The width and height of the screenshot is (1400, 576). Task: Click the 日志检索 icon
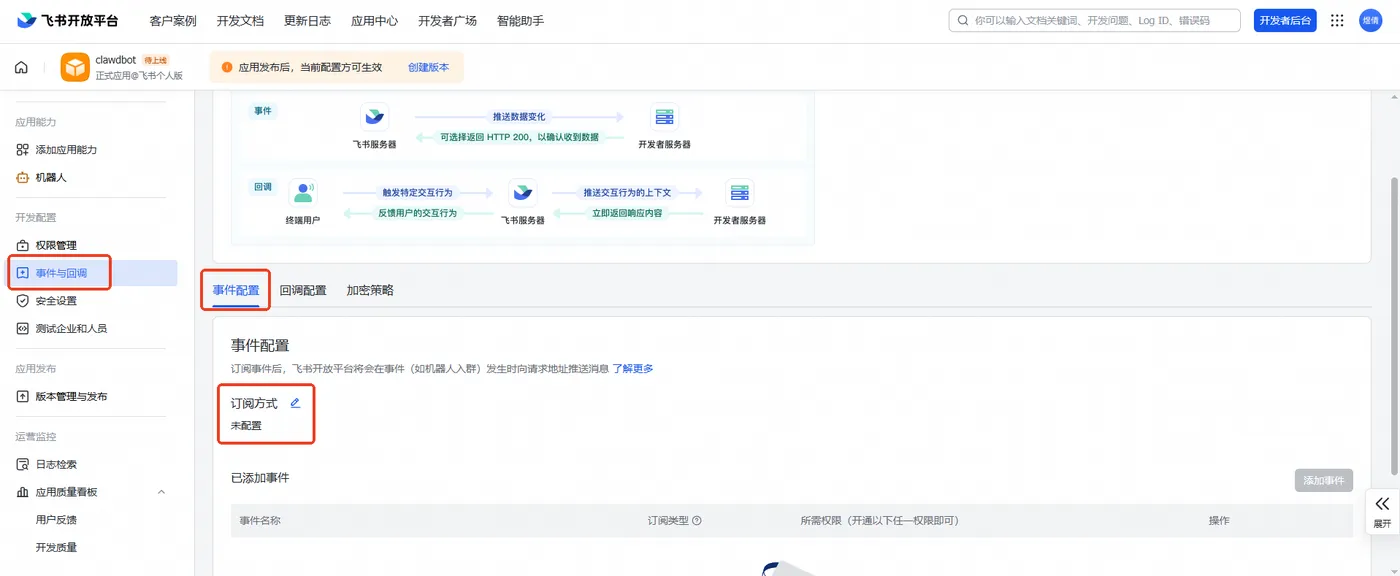[x=23, y=465]
